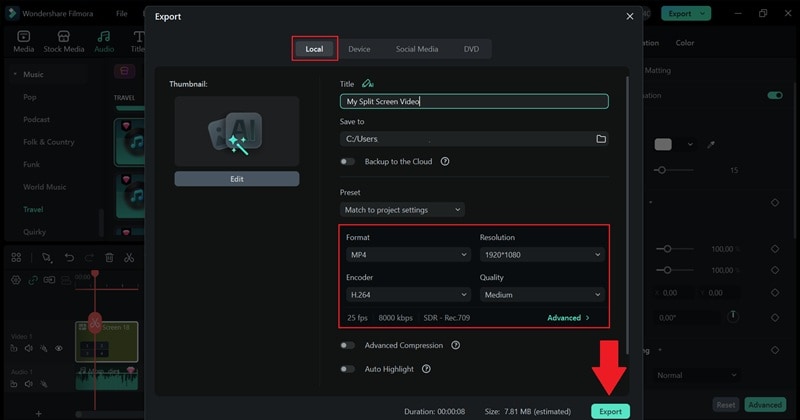
Task: Mute the Video 1 track speaker icon
Action: 29,348
